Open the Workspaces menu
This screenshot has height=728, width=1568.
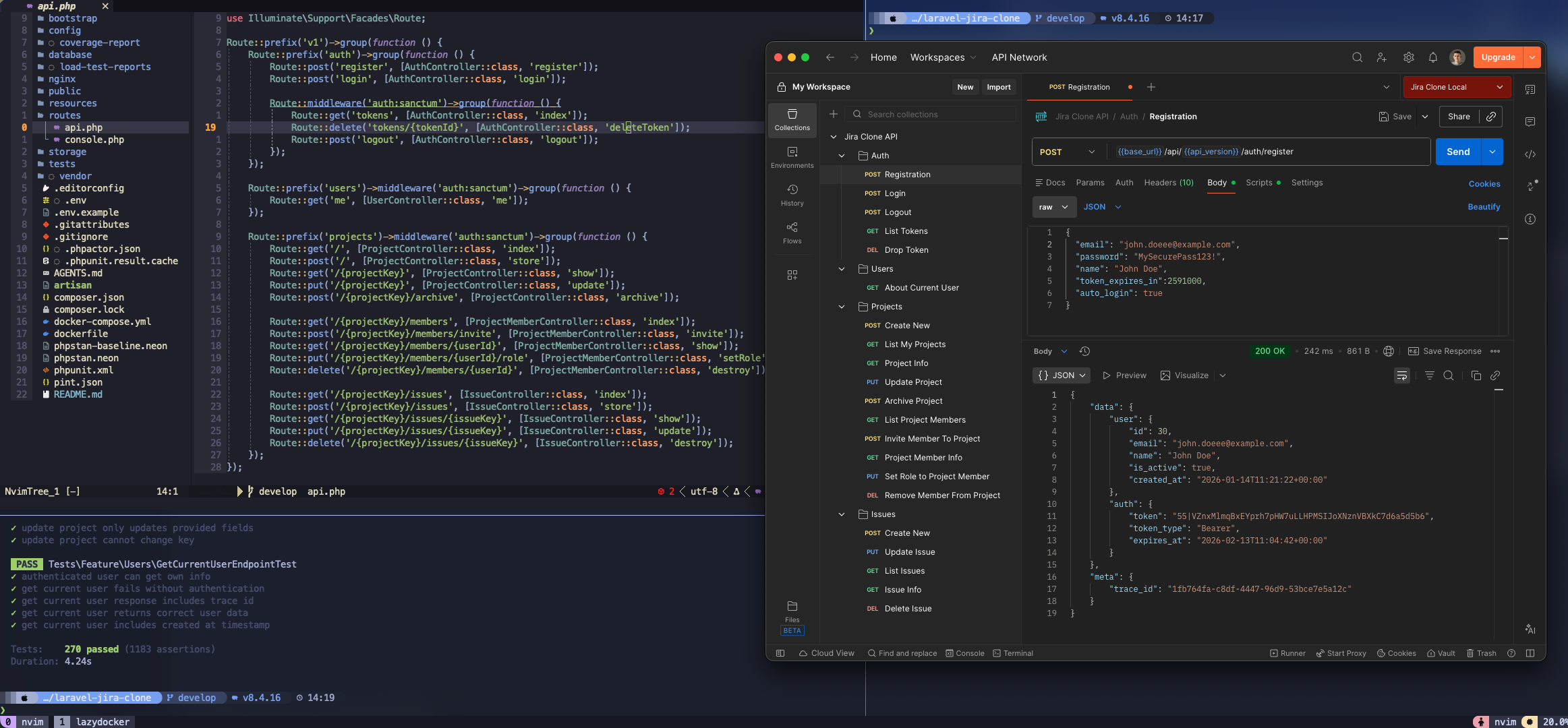point(942,57)
